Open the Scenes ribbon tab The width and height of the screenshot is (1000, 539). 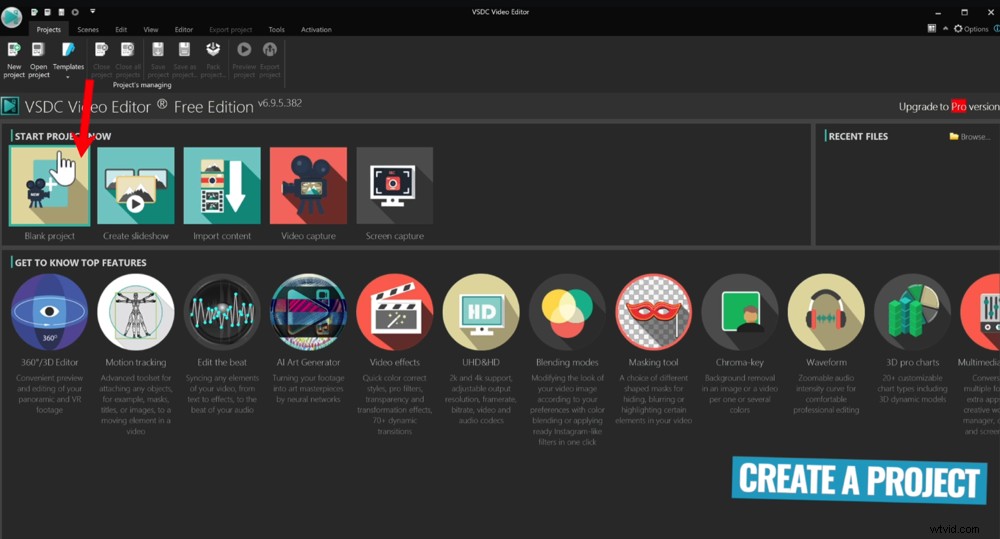point(88,29)
